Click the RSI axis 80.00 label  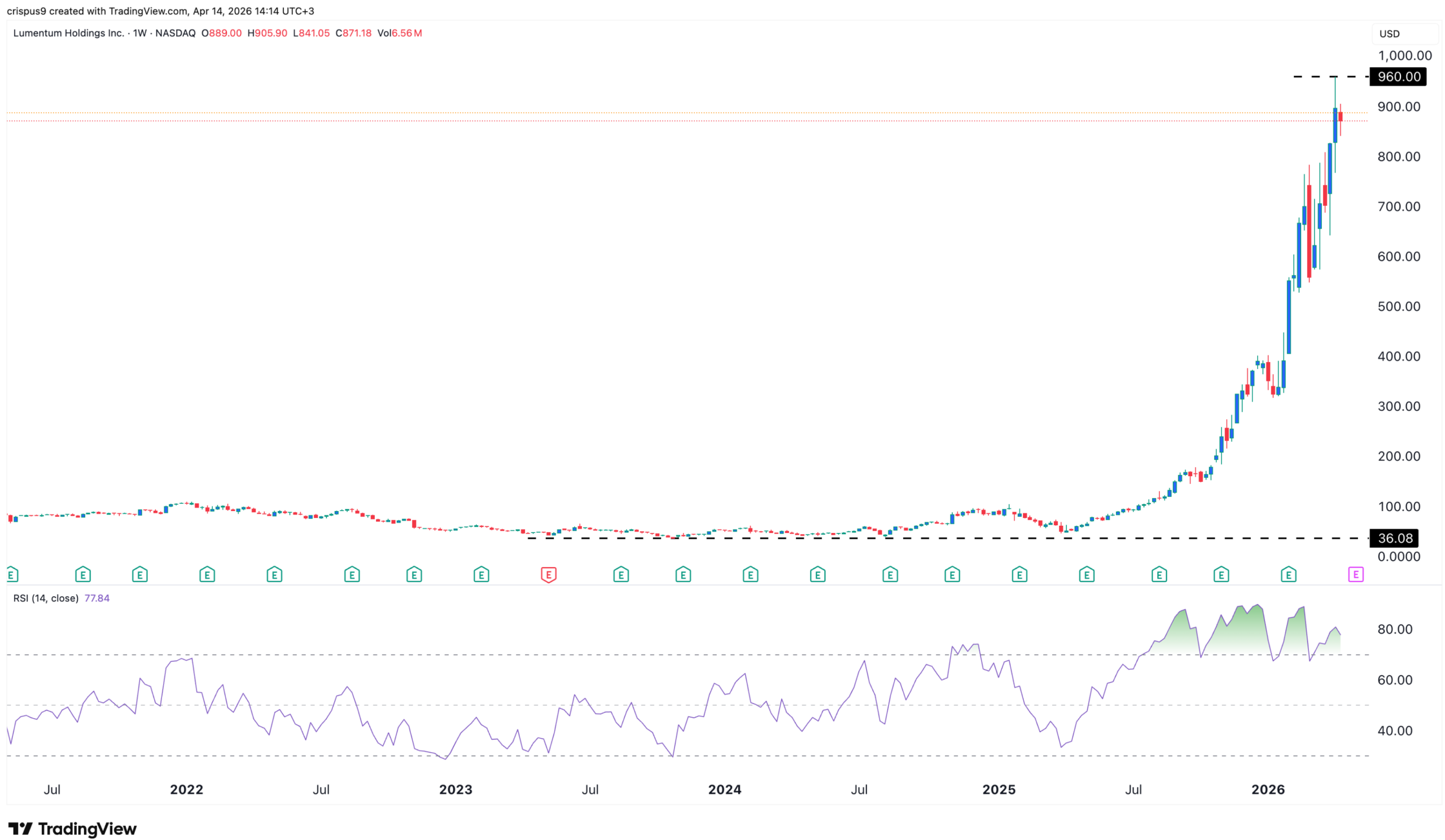point(1395,629)
